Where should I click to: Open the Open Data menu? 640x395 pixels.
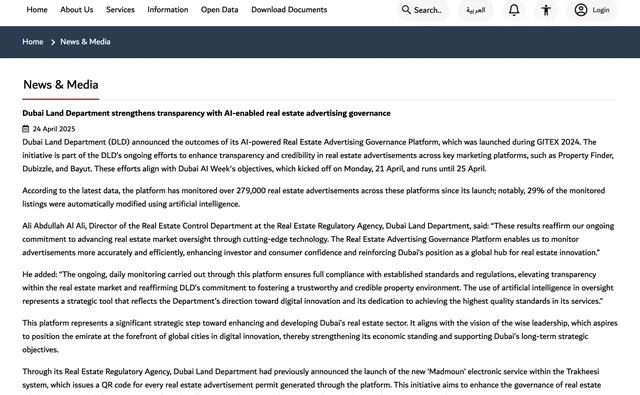[x=220, y=9]
